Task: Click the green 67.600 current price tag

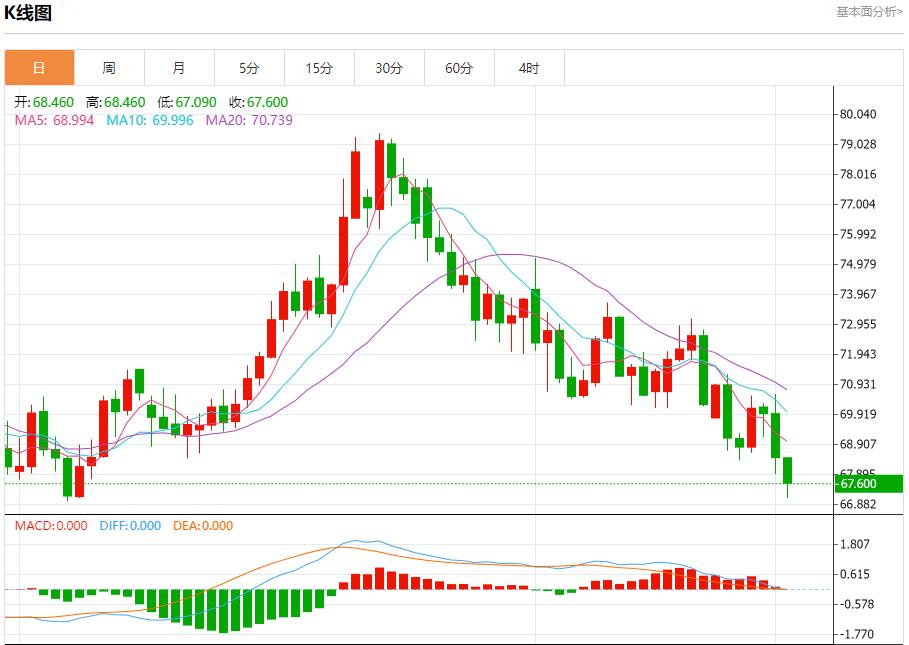Action: click(x=858, y=484)
